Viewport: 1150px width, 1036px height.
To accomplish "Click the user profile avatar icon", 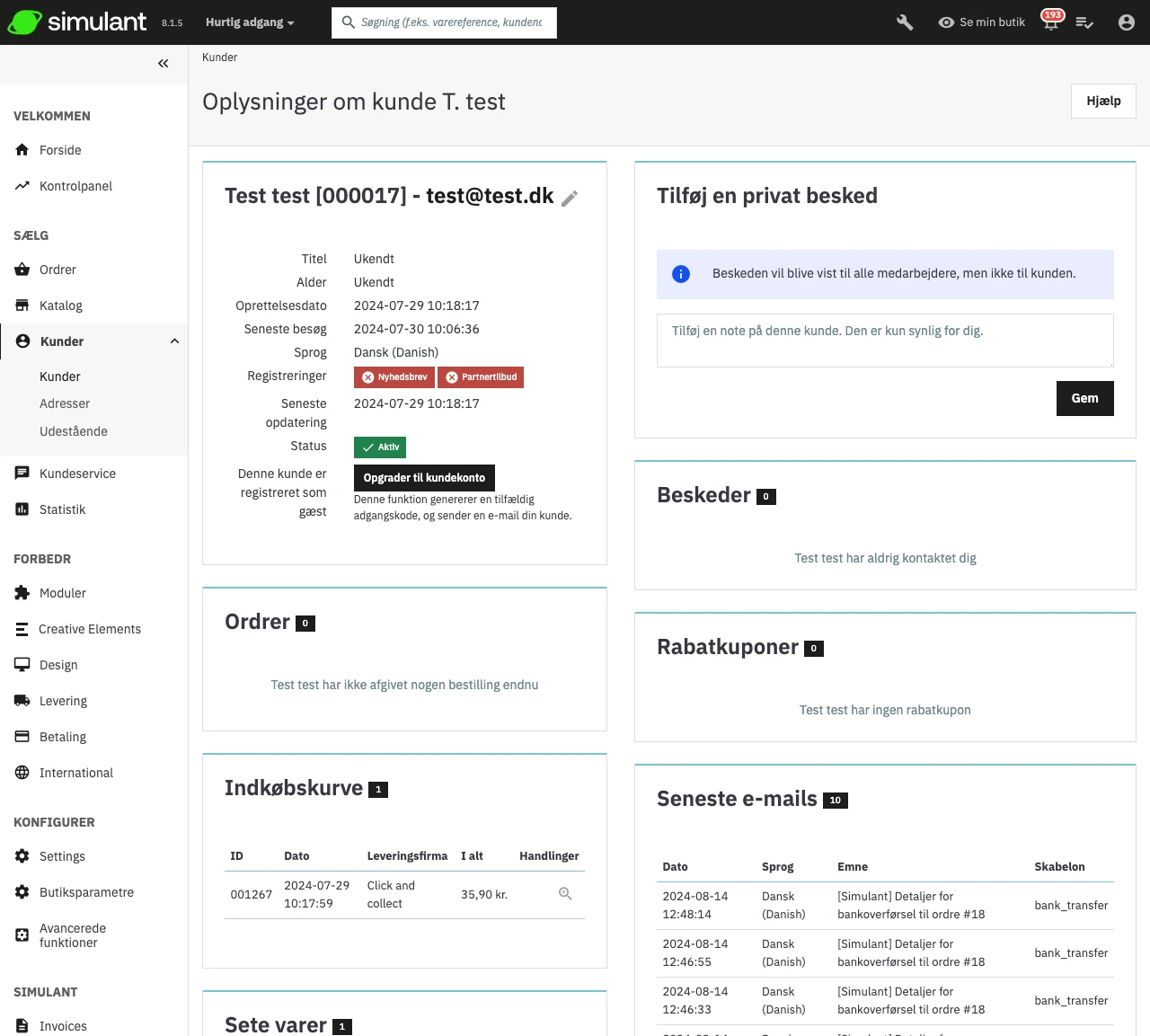I will click(1126, 22).
